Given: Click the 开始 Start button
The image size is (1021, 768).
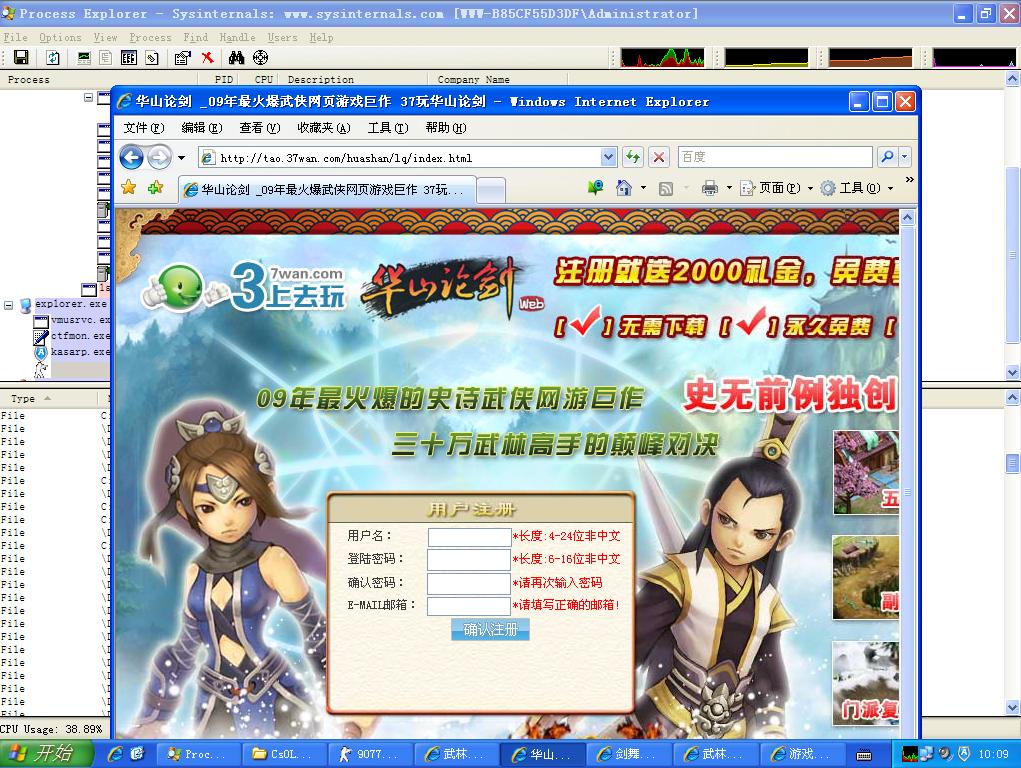Looking at the screenshot, I should (46, 754).
